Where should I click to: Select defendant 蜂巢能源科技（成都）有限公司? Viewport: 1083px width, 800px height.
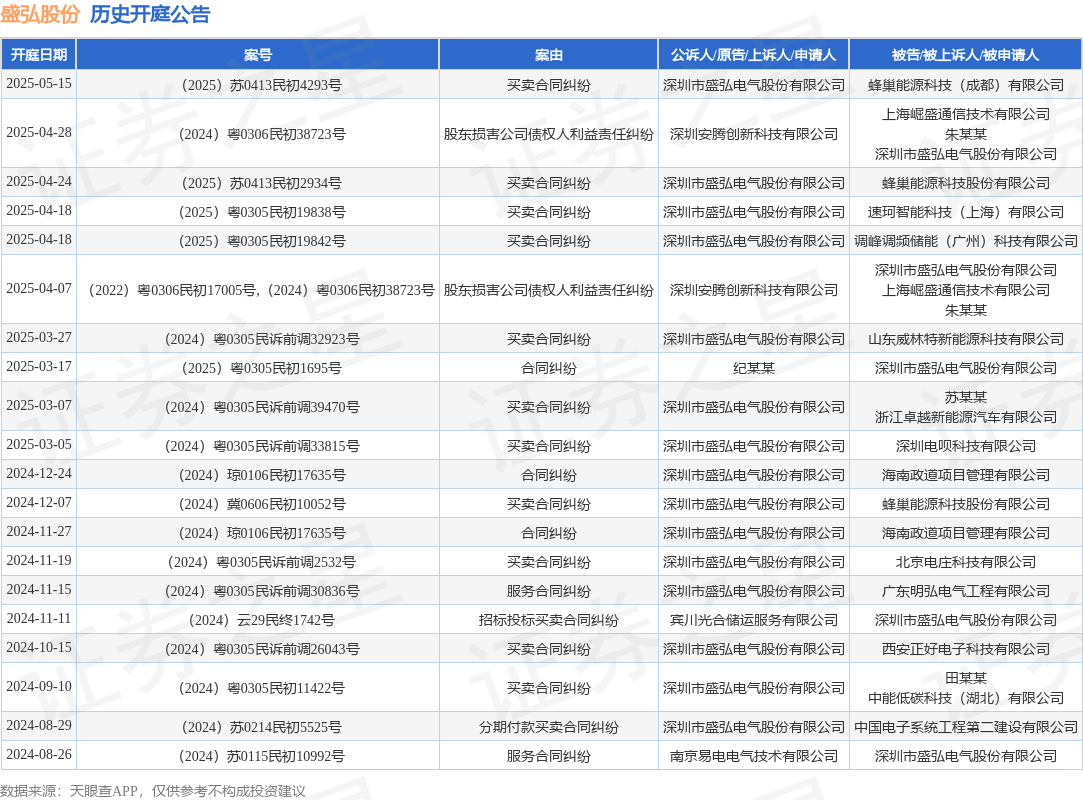966,85
